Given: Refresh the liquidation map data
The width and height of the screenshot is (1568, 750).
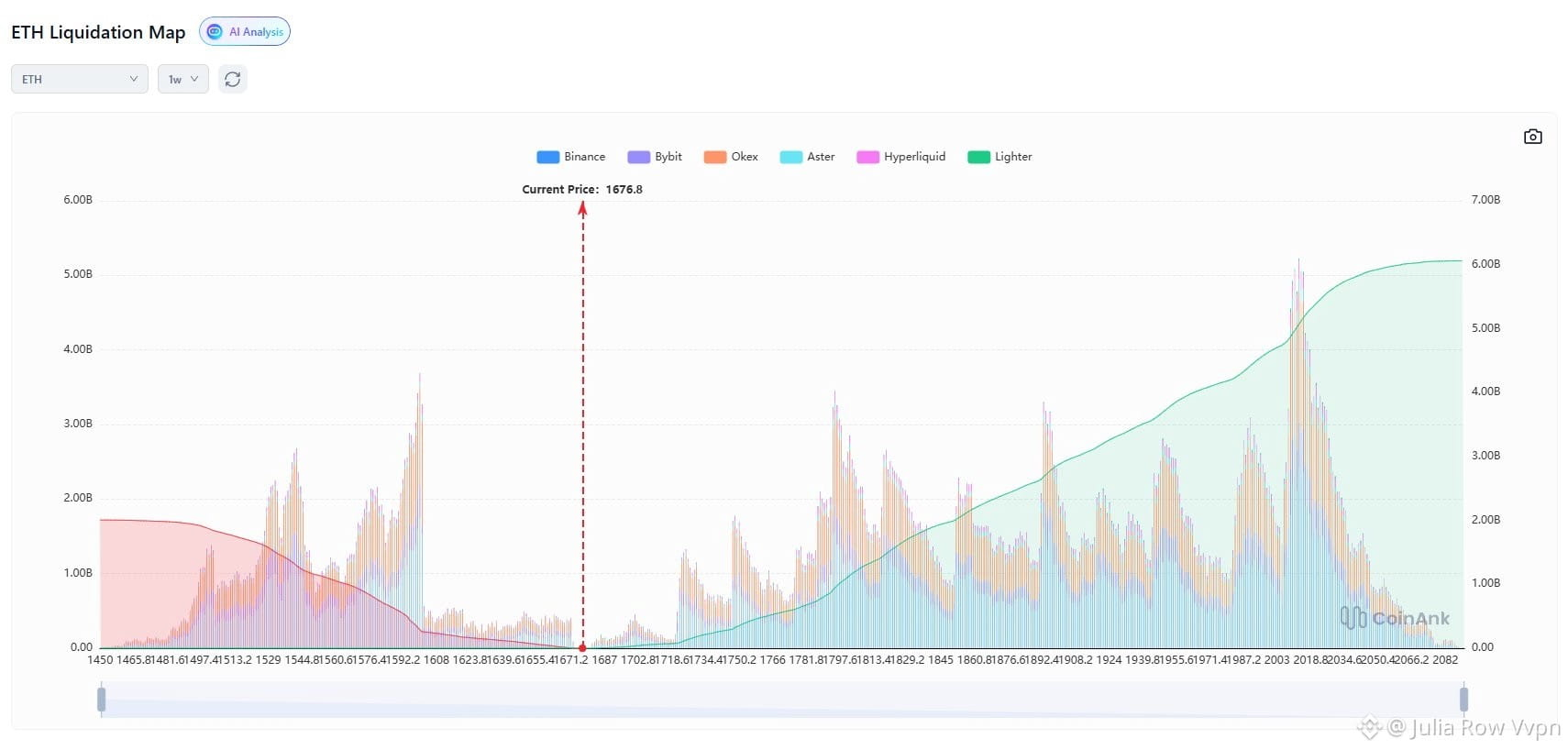Looking at the screenshot, I should pos(233,79).
